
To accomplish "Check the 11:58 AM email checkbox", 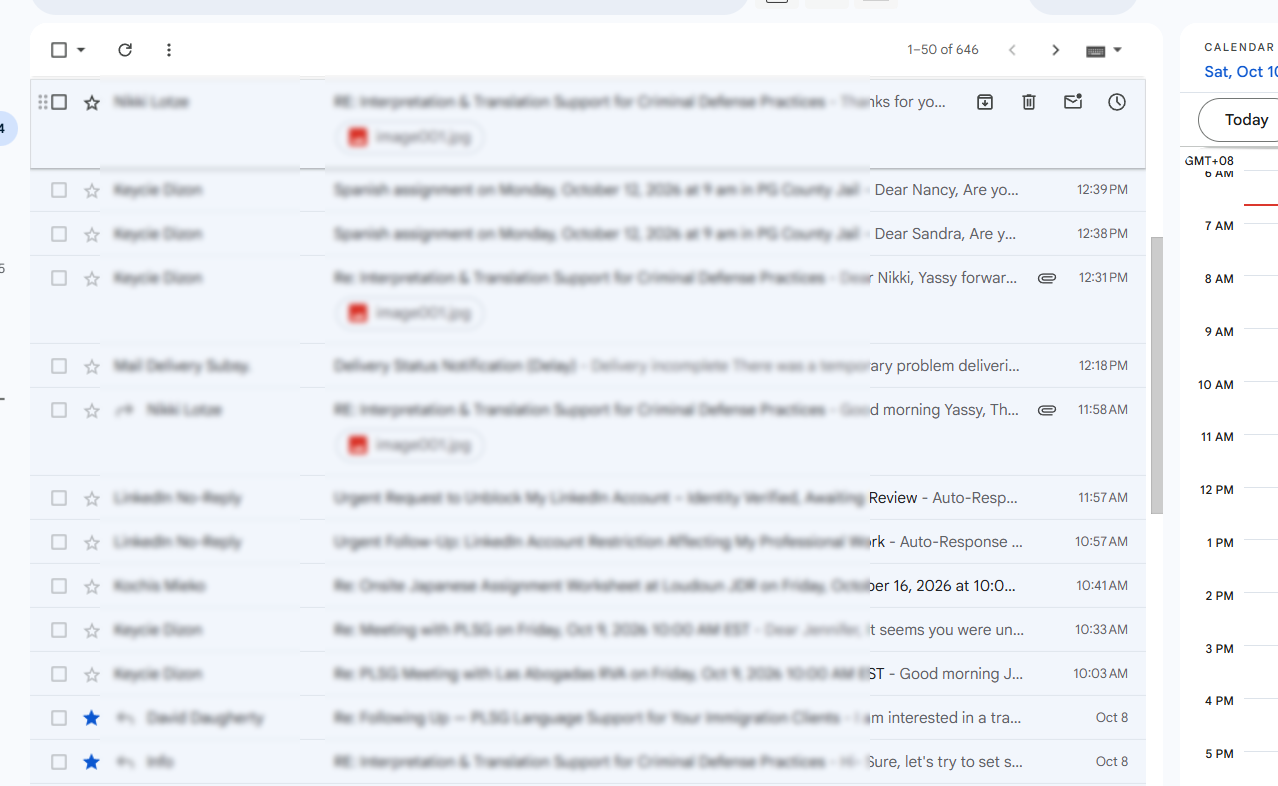I will pos(59,410).
